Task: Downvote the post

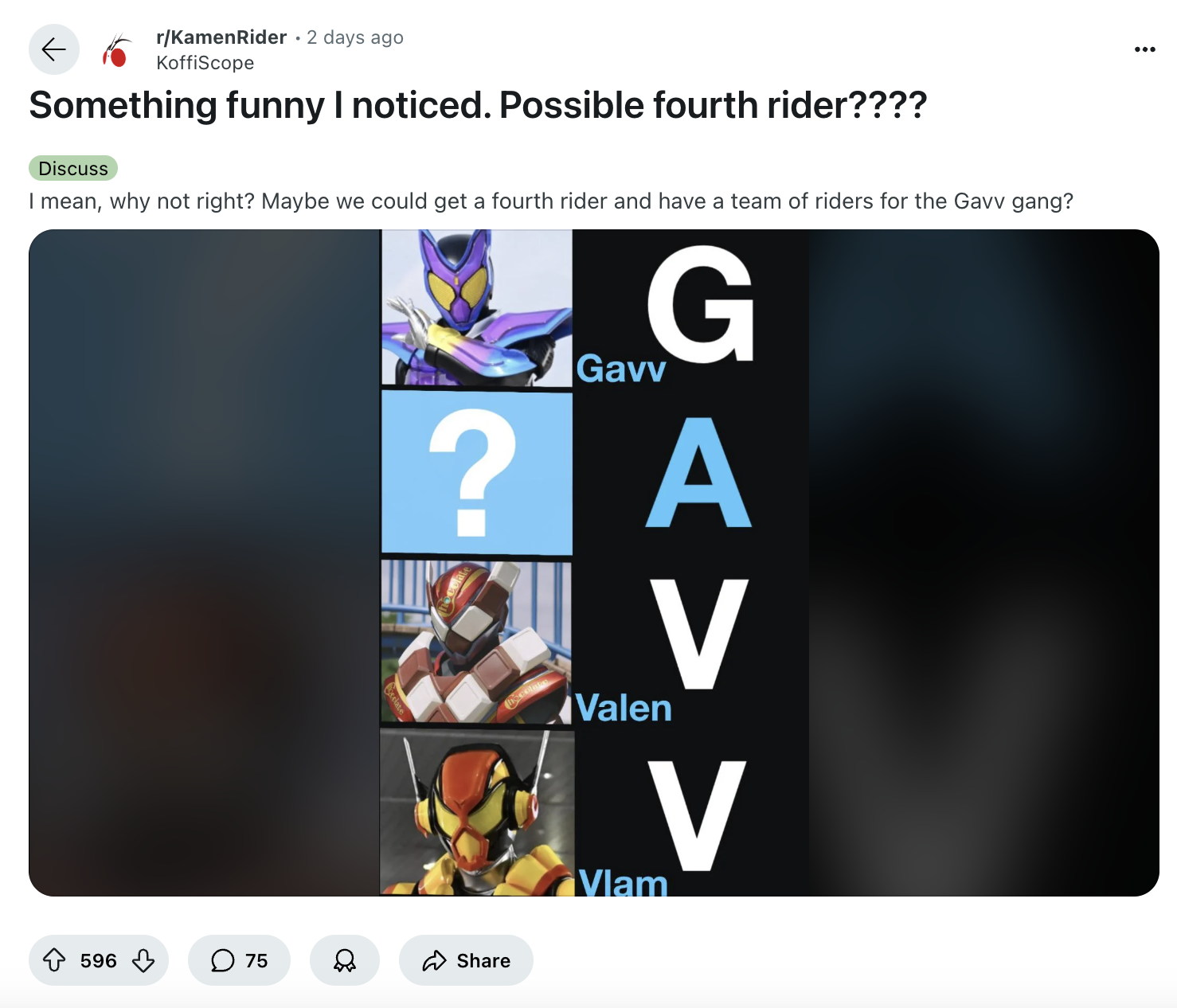Action: pos(143,960)
